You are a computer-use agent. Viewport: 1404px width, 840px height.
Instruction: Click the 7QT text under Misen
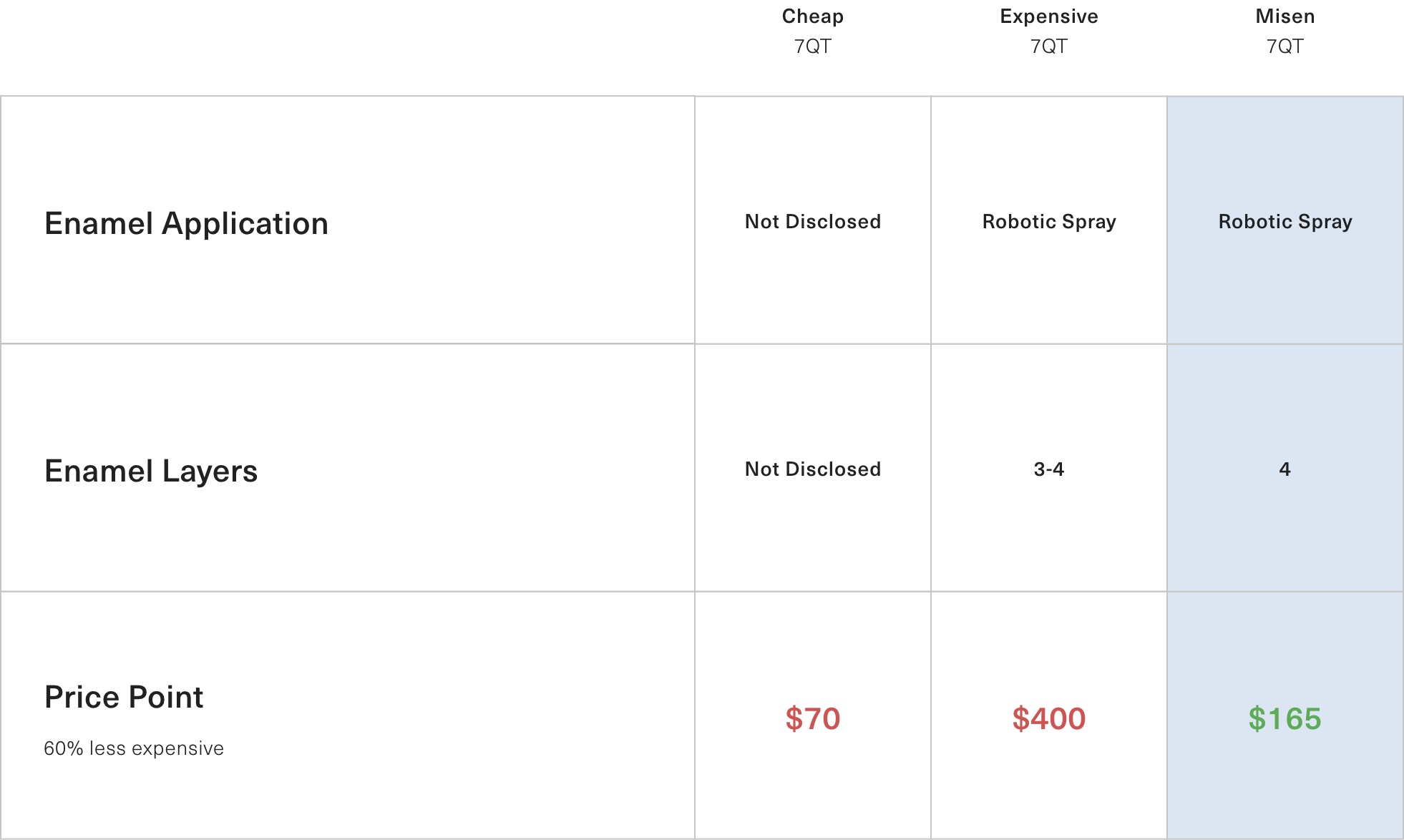1284,47
